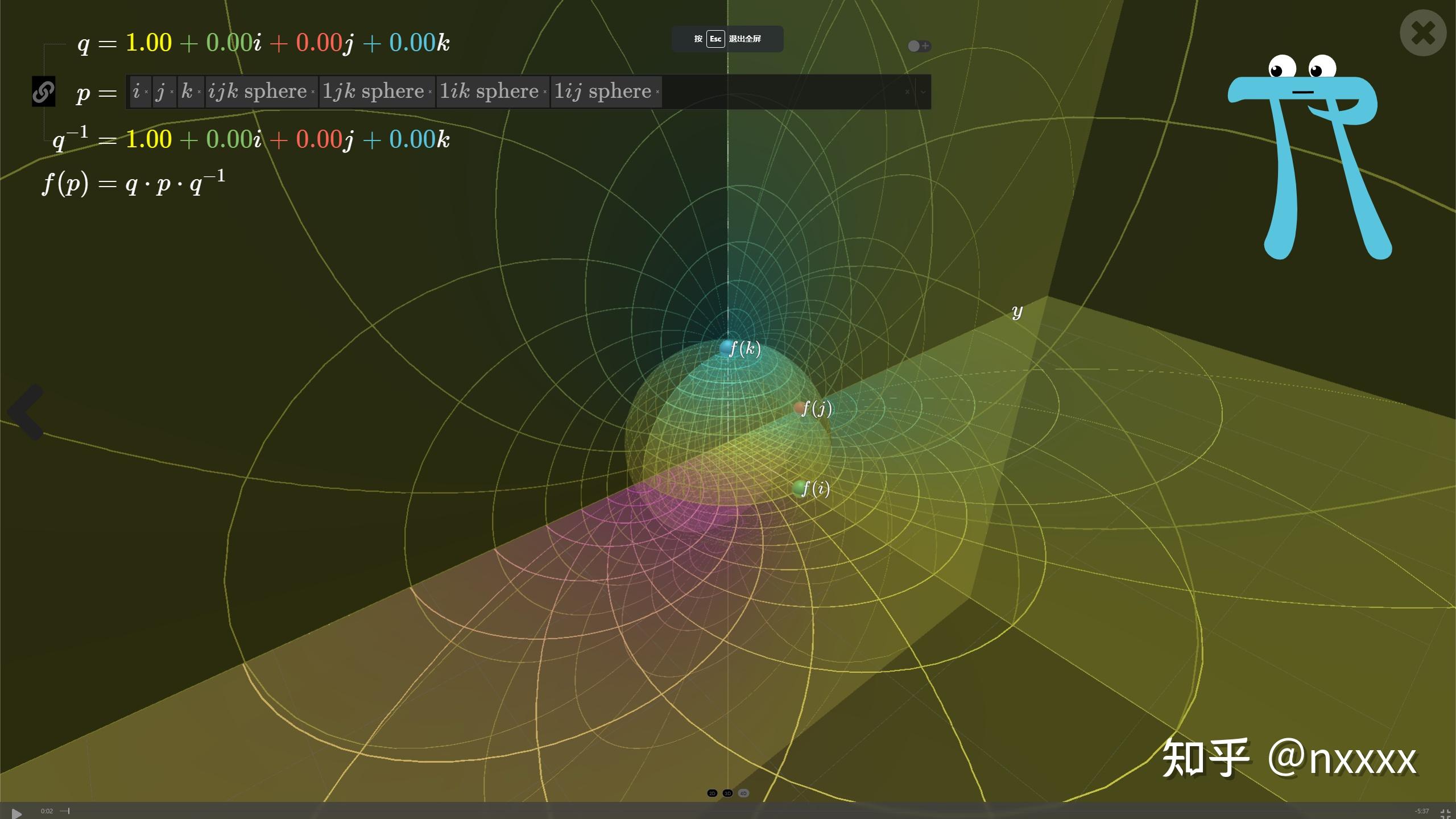Click the blue 0.00k component of q

point(420,43)
